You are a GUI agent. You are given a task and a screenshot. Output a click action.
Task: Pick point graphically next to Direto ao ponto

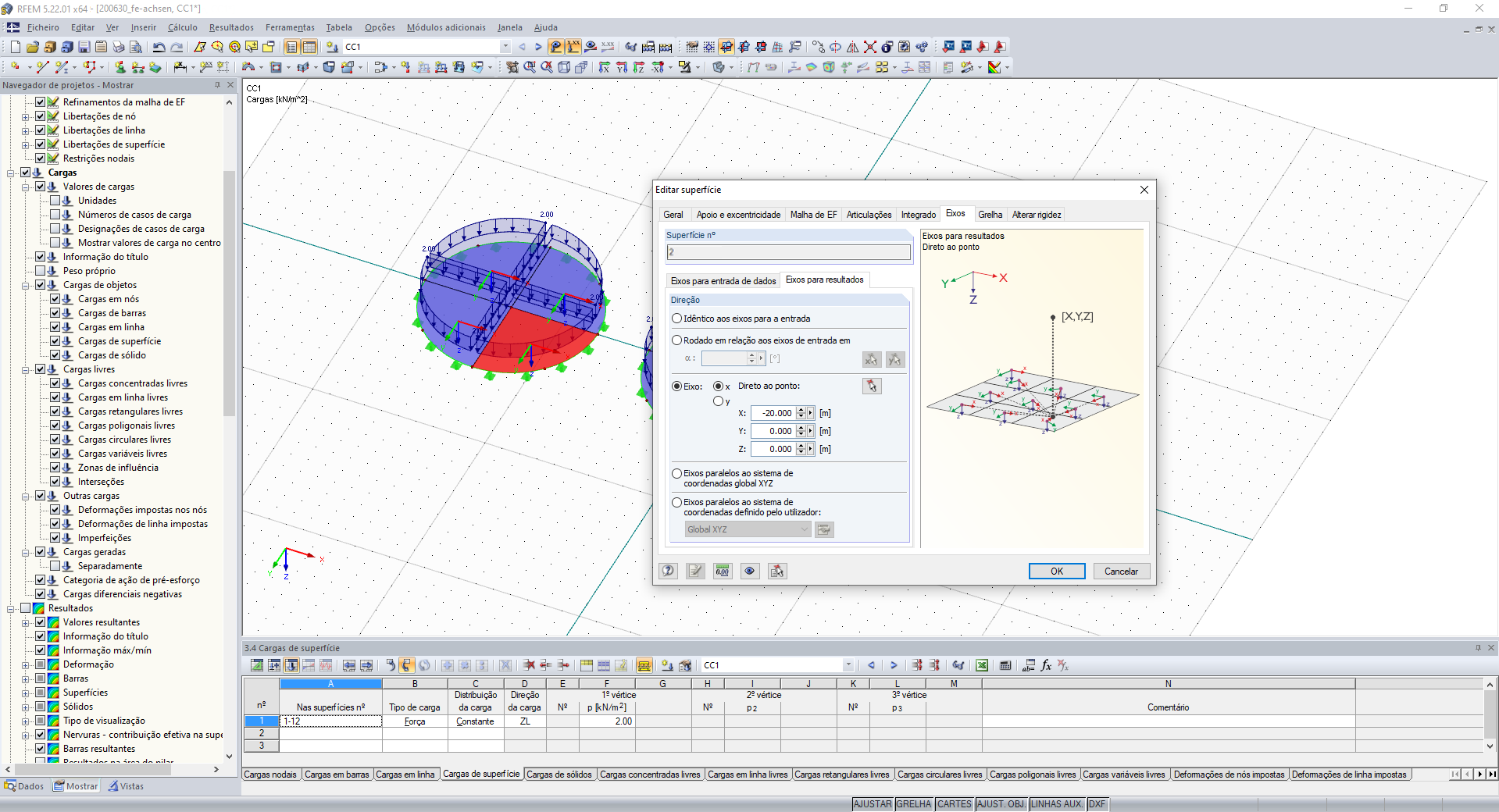(872, 386)
